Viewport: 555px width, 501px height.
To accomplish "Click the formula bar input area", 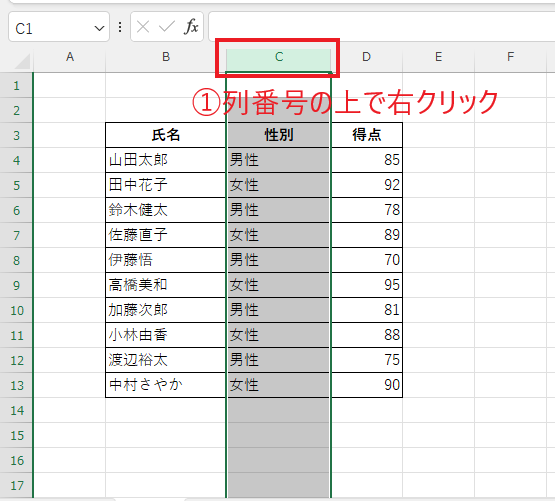I will coord(382,27).
